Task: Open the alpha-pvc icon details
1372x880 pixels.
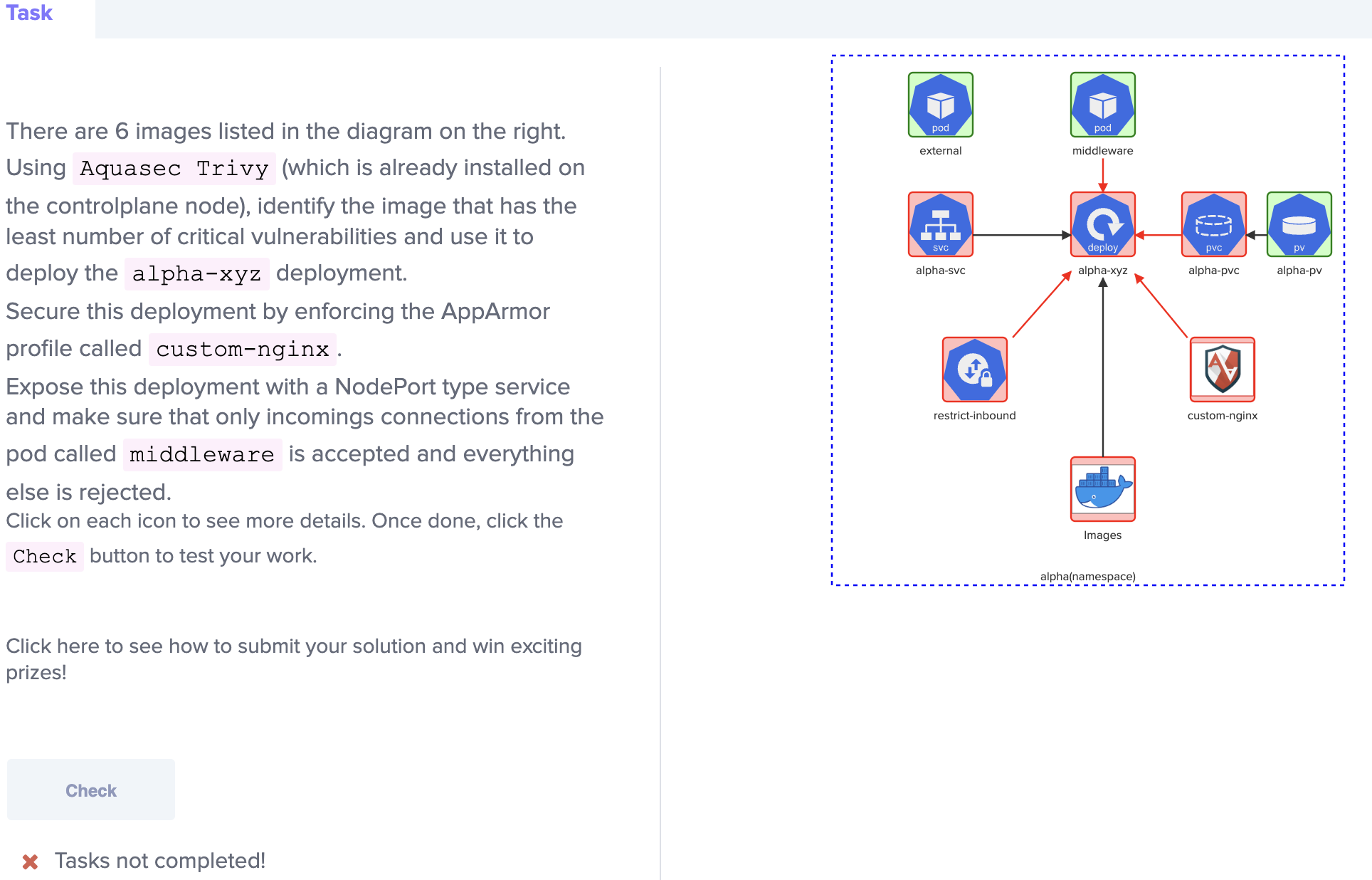Action: click(1213, 224)
